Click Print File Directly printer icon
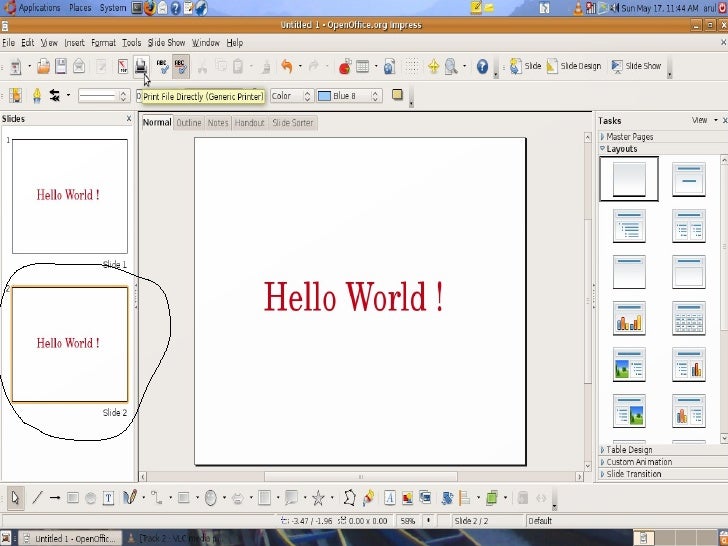Screen dimensions: 728x546 click(141, 66)
